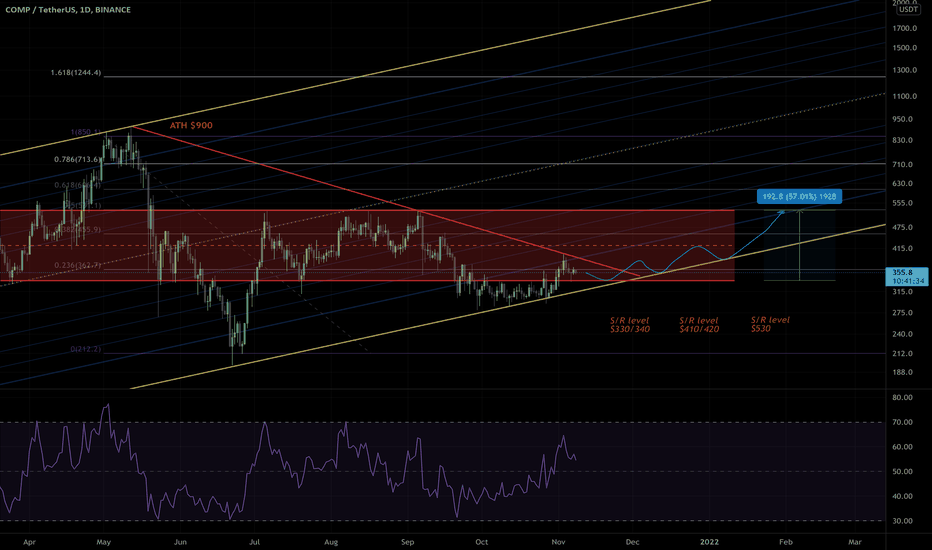Screen dimensions: 932x550
Task: Click the Jul date on time axis
Action: pos(255,542)
